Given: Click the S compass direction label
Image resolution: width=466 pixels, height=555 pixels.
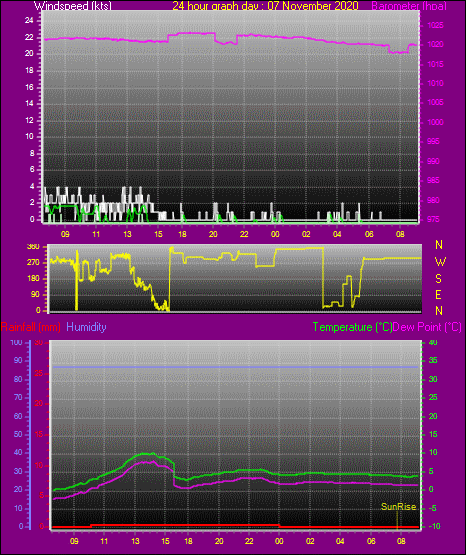Looking at the screenshot, I should click(438, 279).
